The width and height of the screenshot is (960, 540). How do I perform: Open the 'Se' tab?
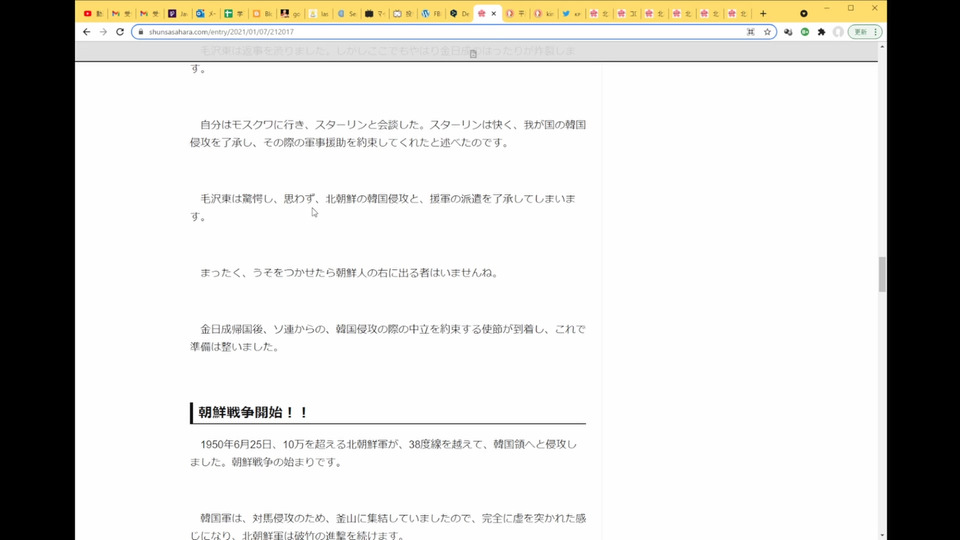tap(347, 13)
